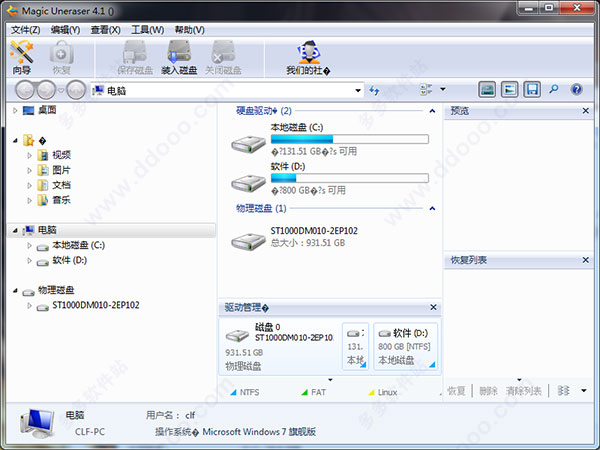The height and width of the screenshot is (450, 600).
Task: Launch the 向导 wizard tool
Action: click(22, 57)
